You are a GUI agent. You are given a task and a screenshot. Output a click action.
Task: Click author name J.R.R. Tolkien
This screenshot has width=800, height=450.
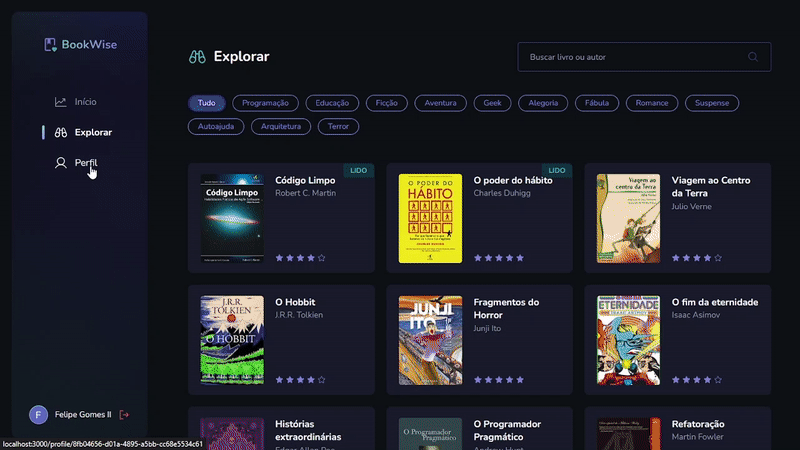coord(299,315)
